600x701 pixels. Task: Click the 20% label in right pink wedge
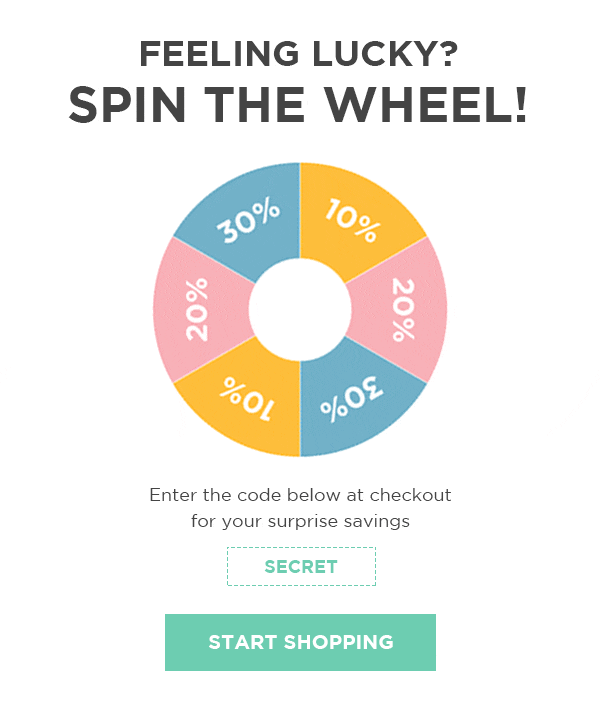pyautogui.click(x=403, y=310)
